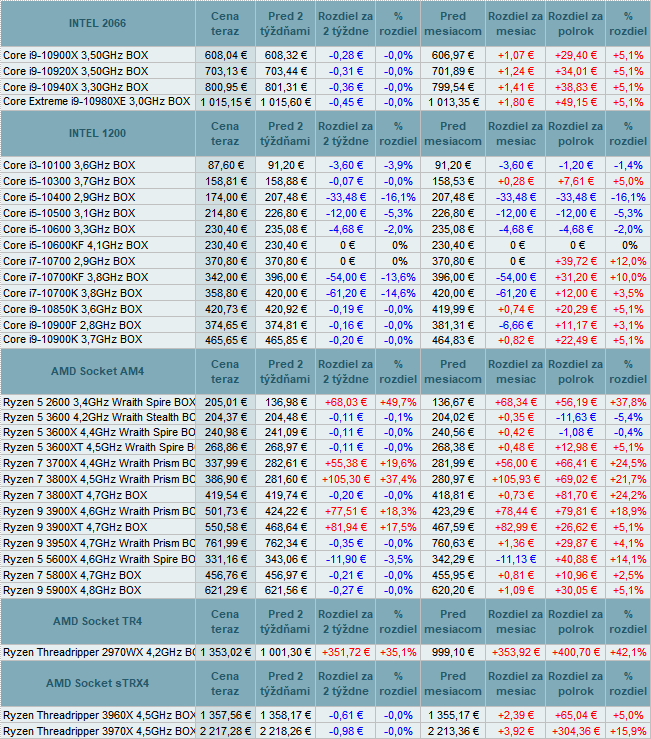This screenshot has height=739, width=651.
Task: Select Core i9-10900F 2,8GHz BOX name
Action: point(72,326)
